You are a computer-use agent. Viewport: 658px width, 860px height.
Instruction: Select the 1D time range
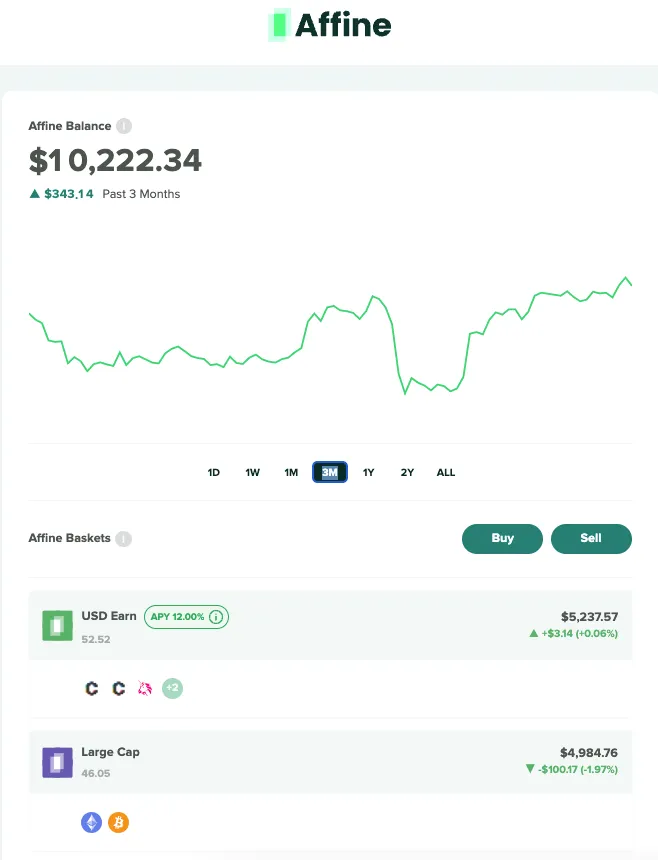click(x=214, y=472)
